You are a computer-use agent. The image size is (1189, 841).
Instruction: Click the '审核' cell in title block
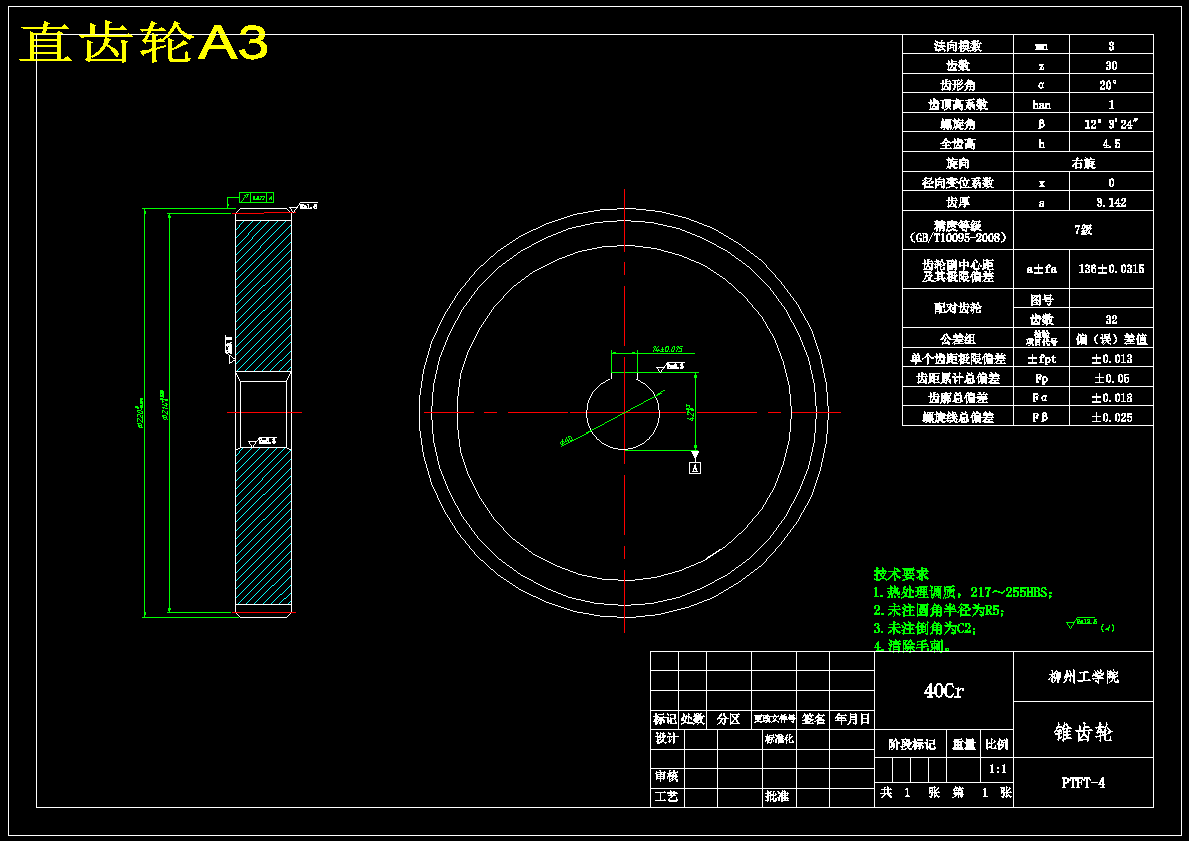[667, 777]
